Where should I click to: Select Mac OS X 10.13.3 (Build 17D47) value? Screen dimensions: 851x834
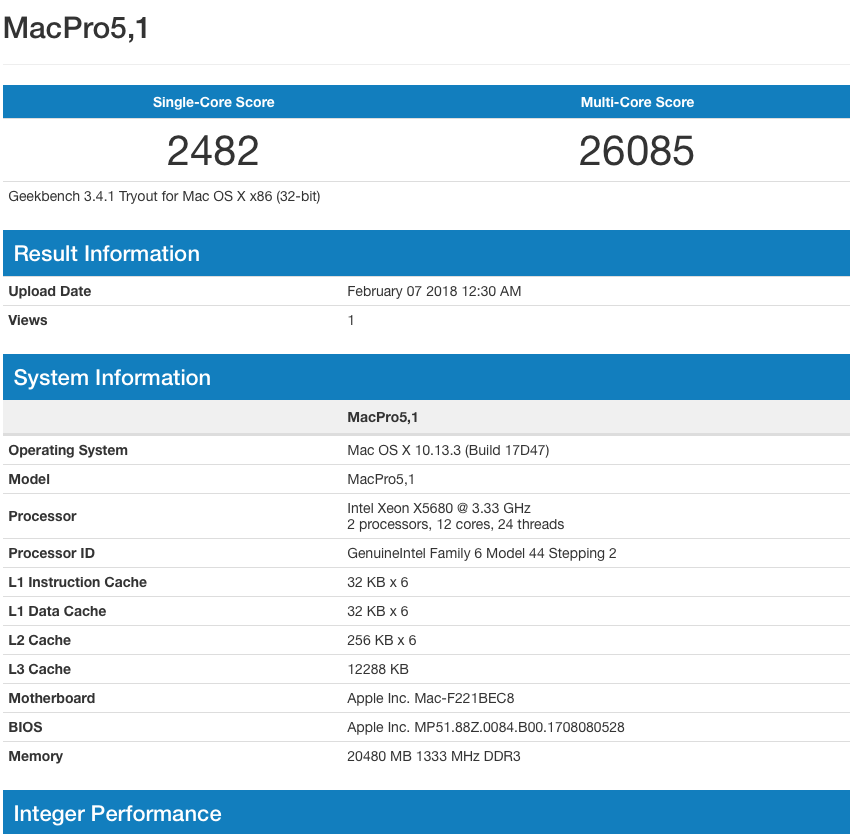[448, 450]
